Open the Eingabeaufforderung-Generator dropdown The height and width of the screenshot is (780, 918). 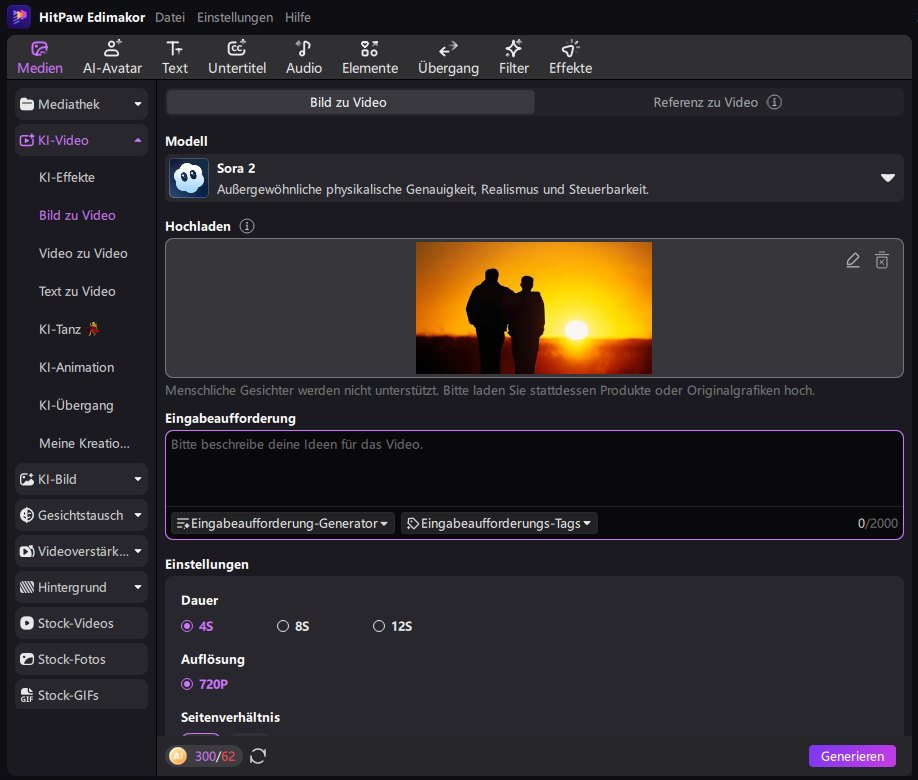tap(283, 524)
